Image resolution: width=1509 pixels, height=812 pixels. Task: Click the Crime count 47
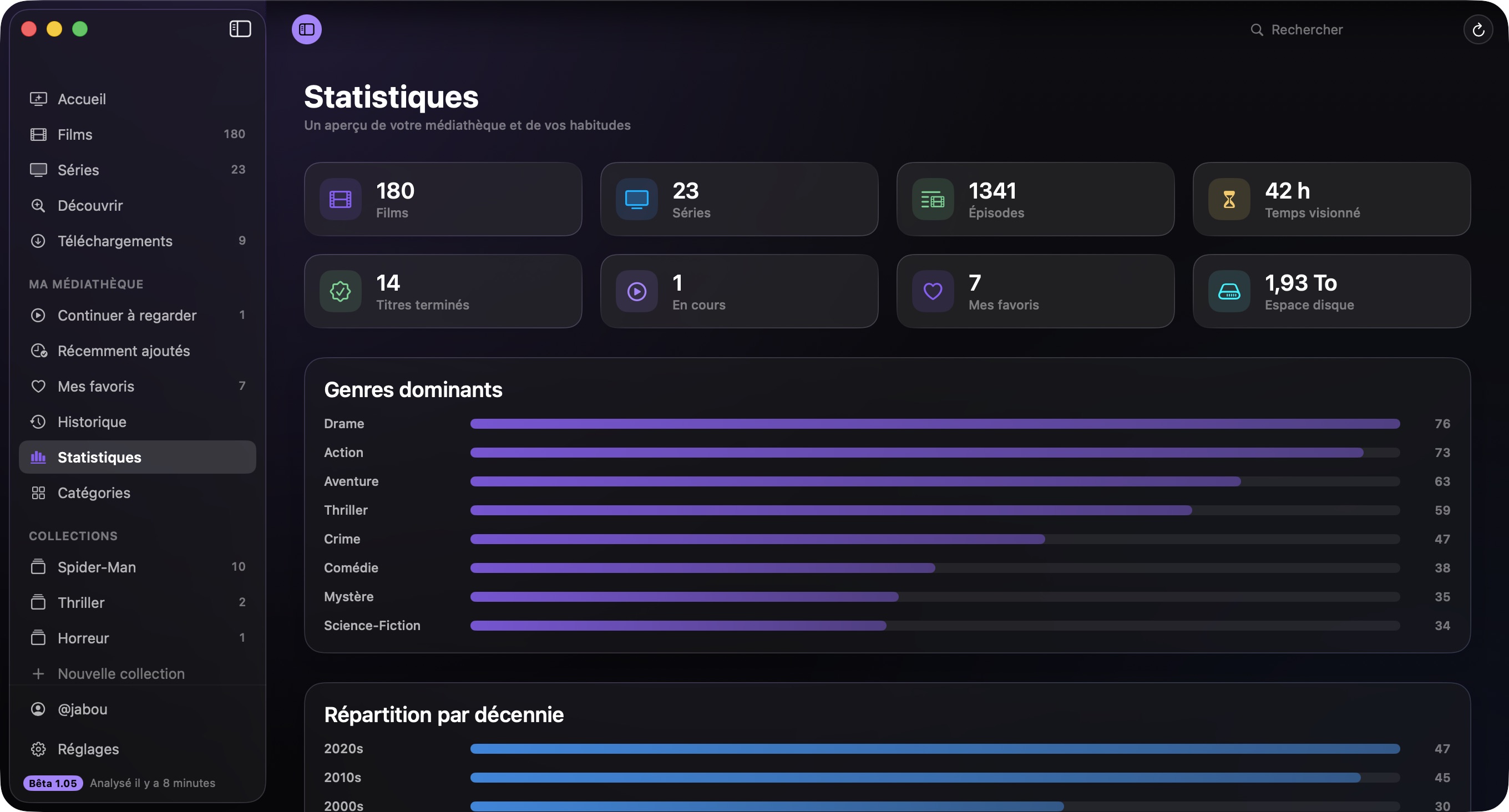click(x=1442, y=539)
